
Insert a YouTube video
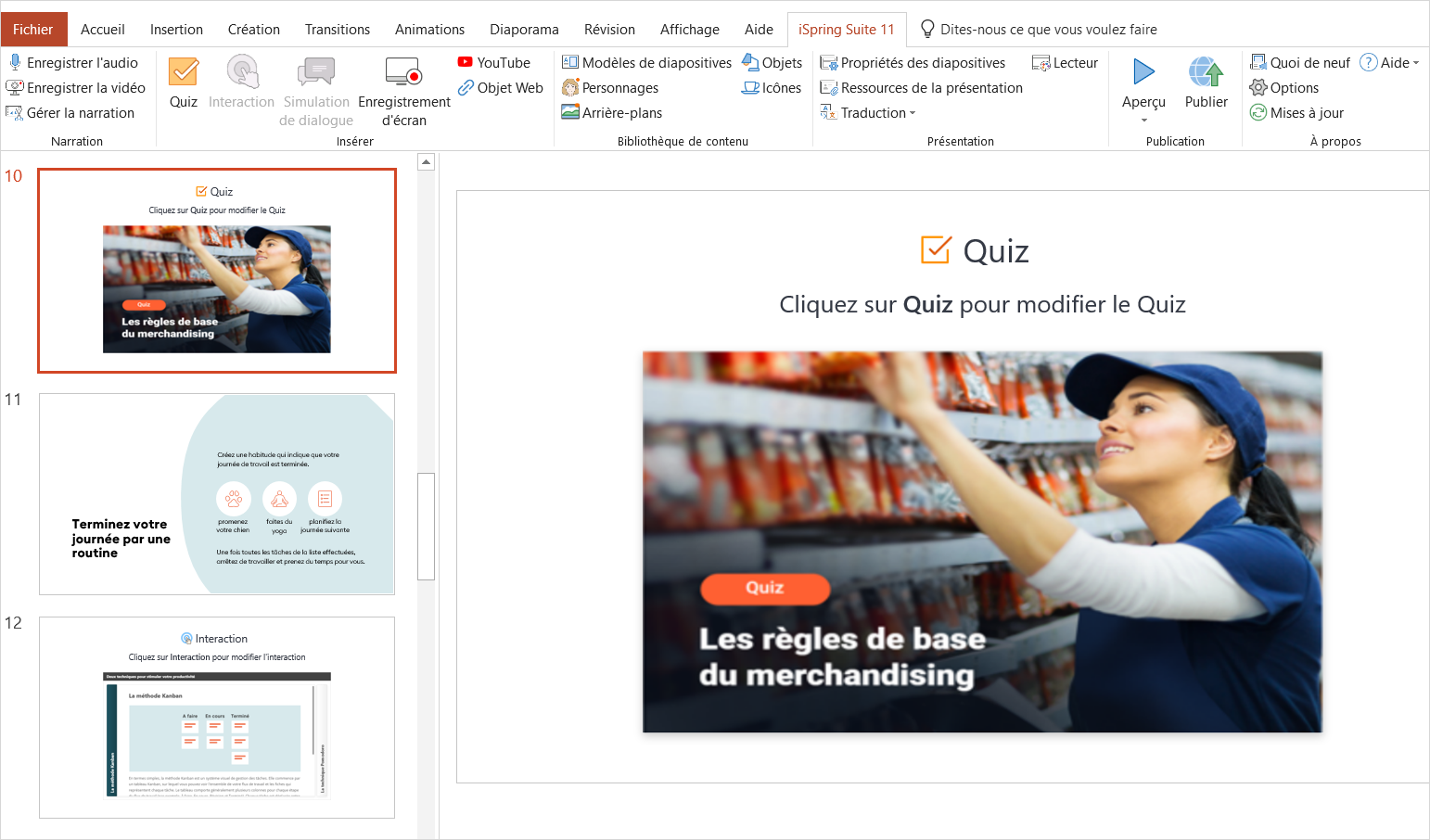pos(494,62)
